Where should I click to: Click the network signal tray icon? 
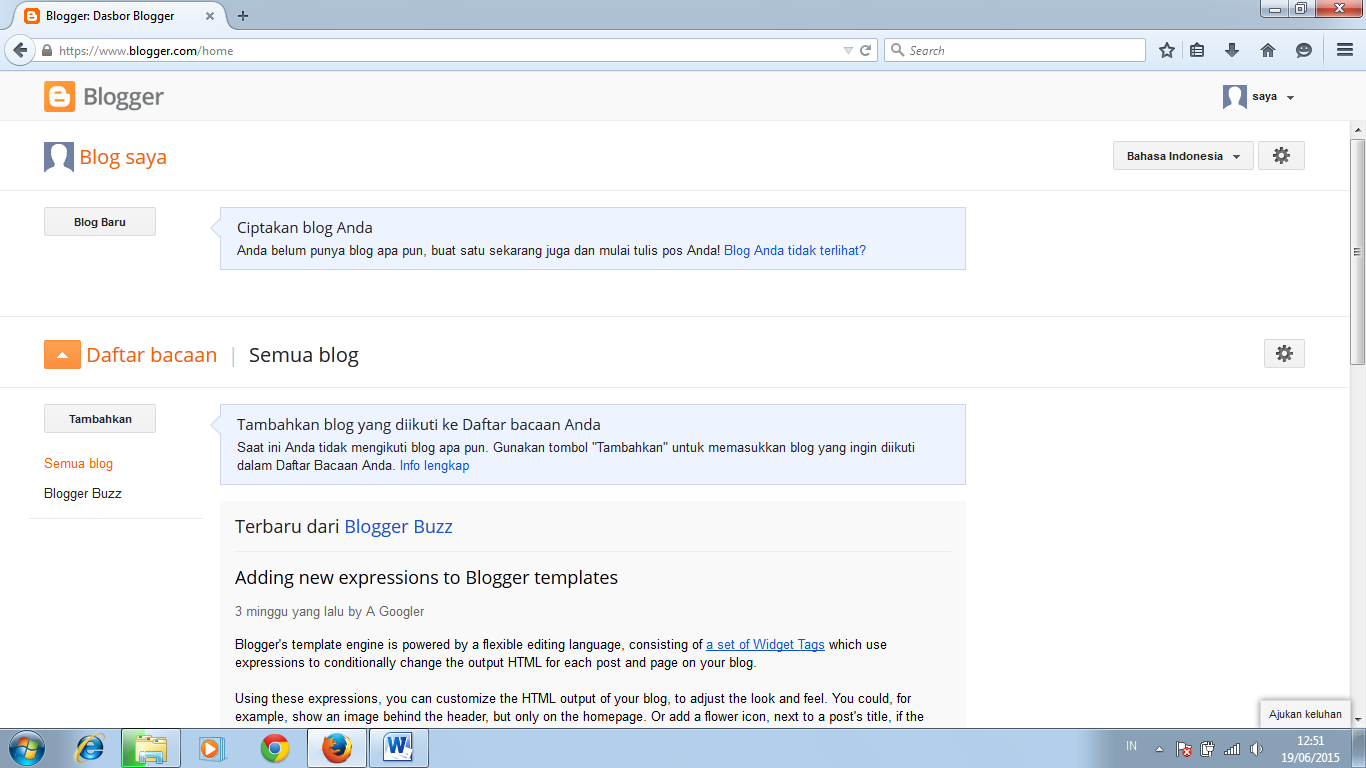click(1232, 748)
